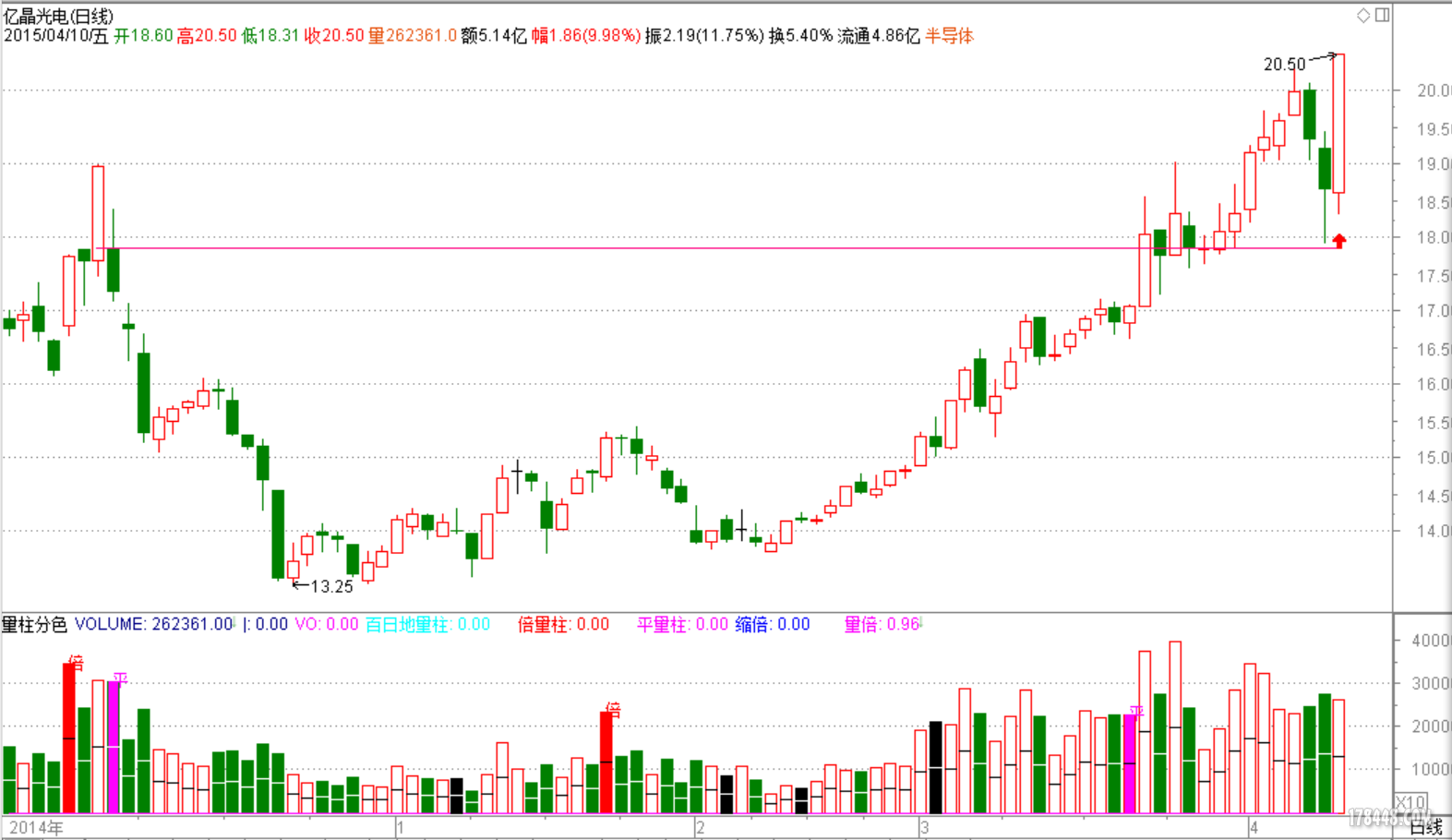This screenshot has width=1452, height=840.
Task: Click the volume value 量262361.0 in the header
Action: pyautogui.click(x=413, y=36)
